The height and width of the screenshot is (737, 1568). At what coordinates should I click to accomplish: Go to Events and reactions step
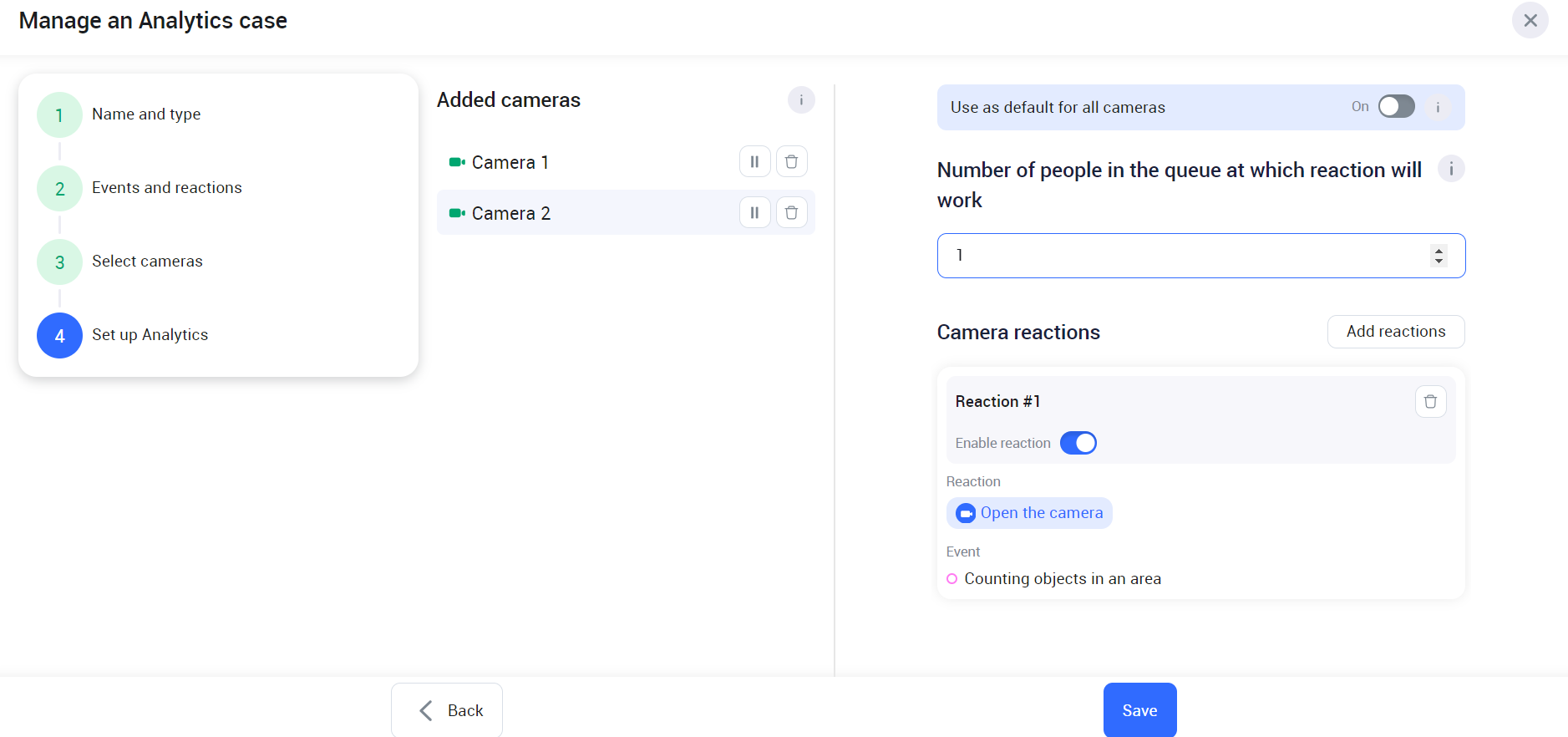click(166, 188)
